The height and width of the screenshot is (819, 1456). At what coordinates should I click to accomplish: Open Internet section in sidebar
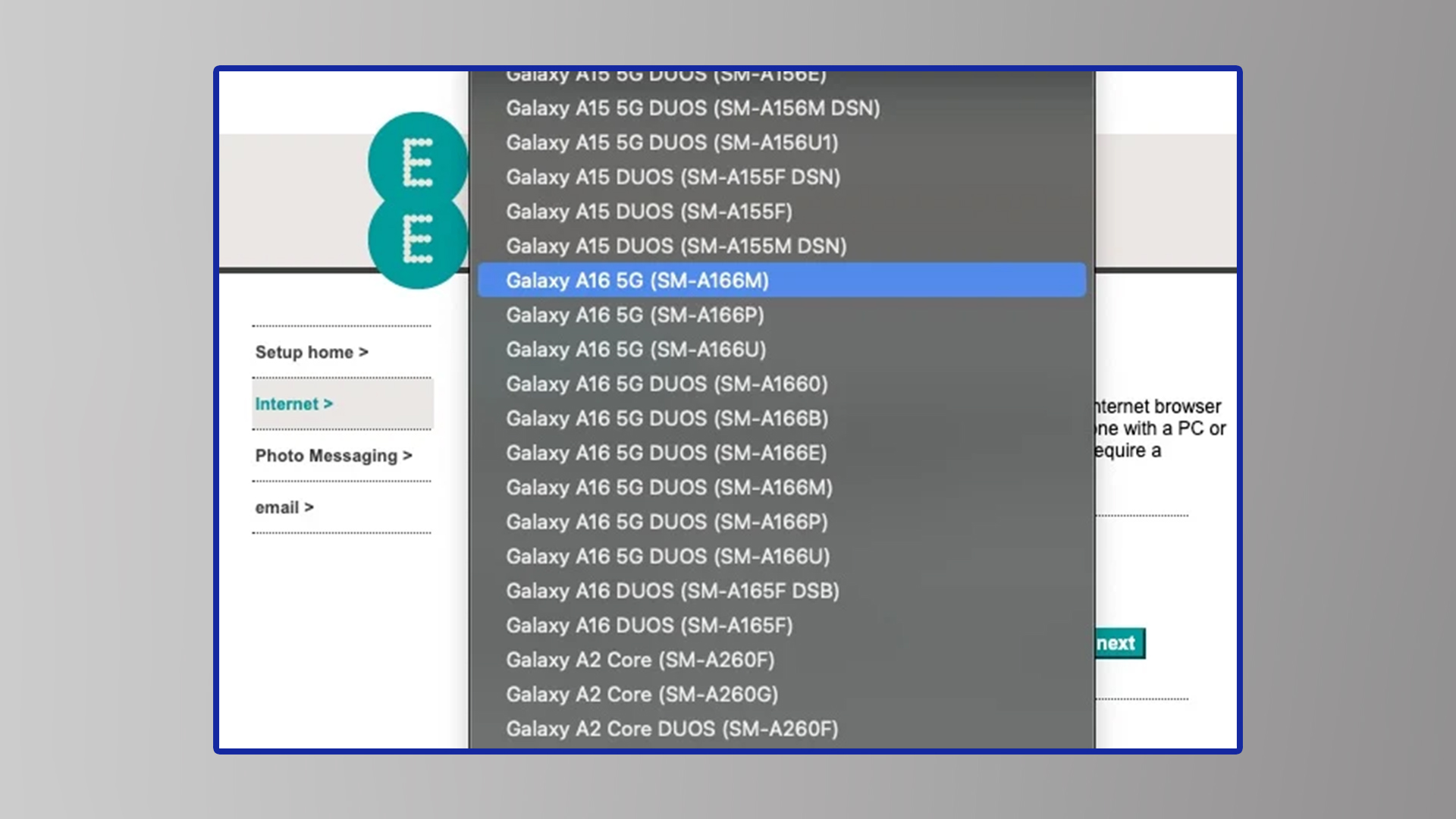294,404
